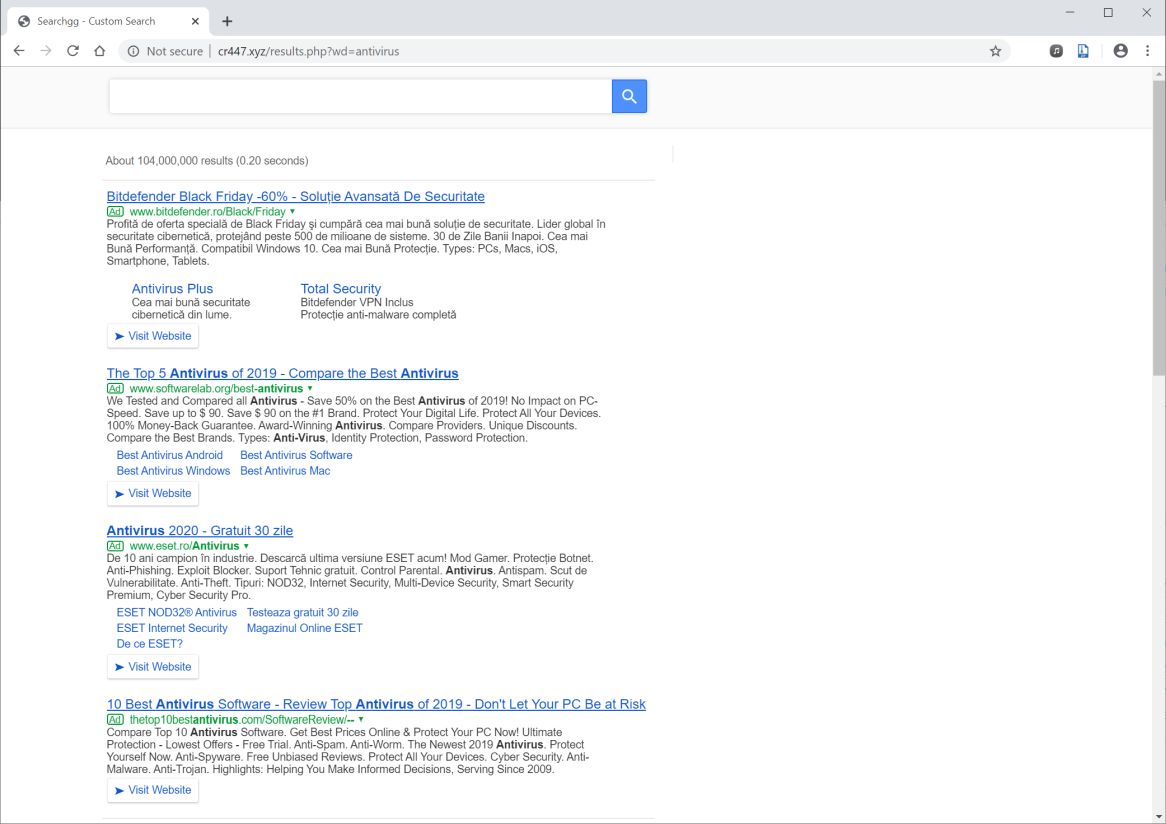Open Best Antivirus Mac sitelink
The width and height of the screenshot is (1166, 824).
[285, 471]
